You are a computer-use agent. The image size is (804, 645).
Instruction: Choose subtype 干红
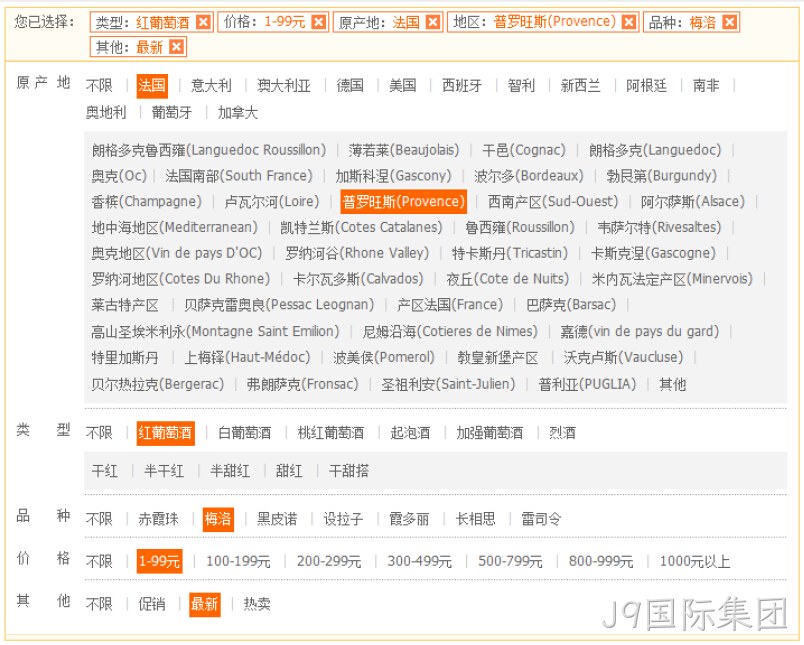(105, 471)
